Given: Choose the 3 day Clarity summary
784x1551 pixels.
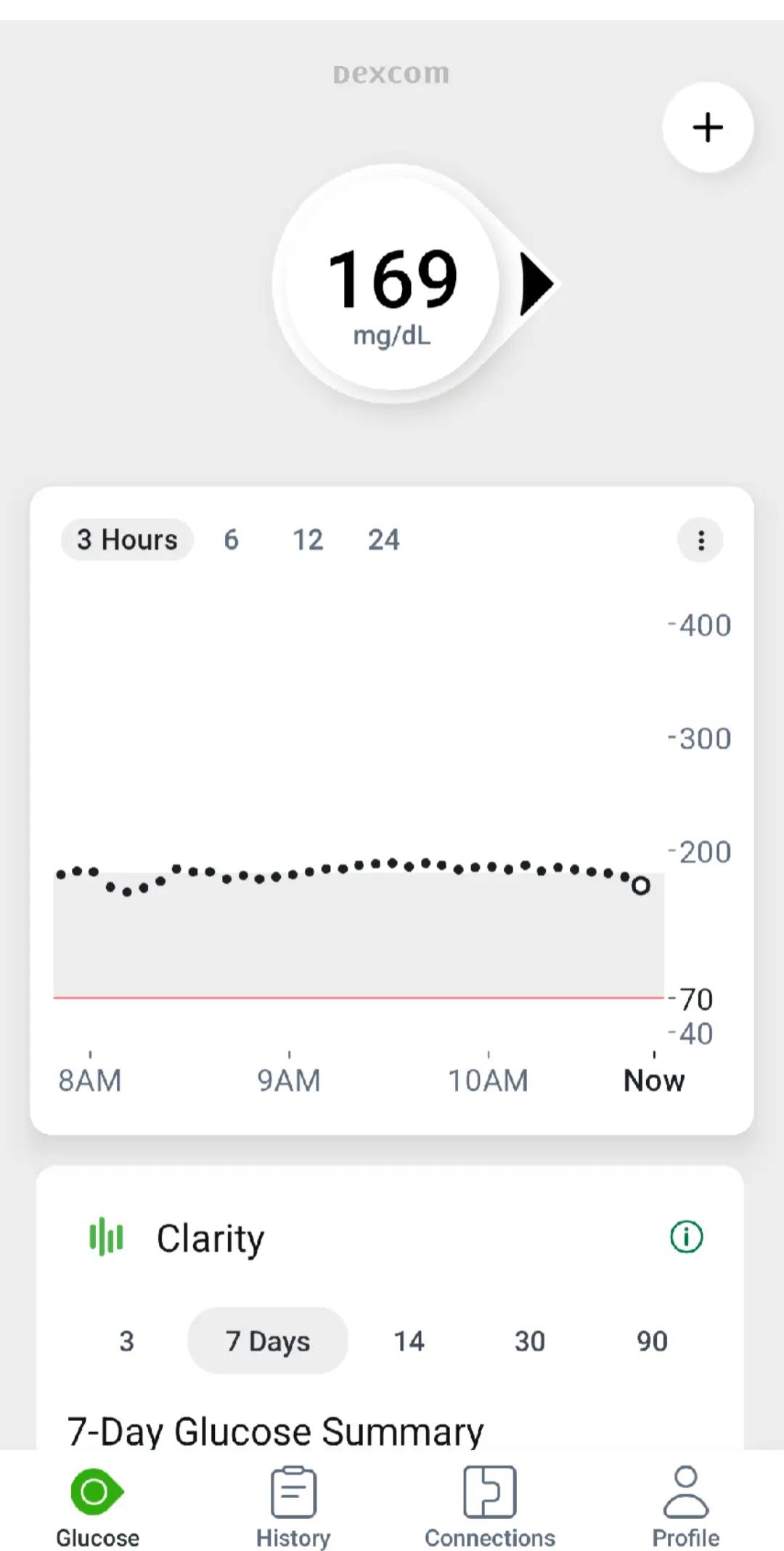Looking at the screenshot, I should 126,1340.
